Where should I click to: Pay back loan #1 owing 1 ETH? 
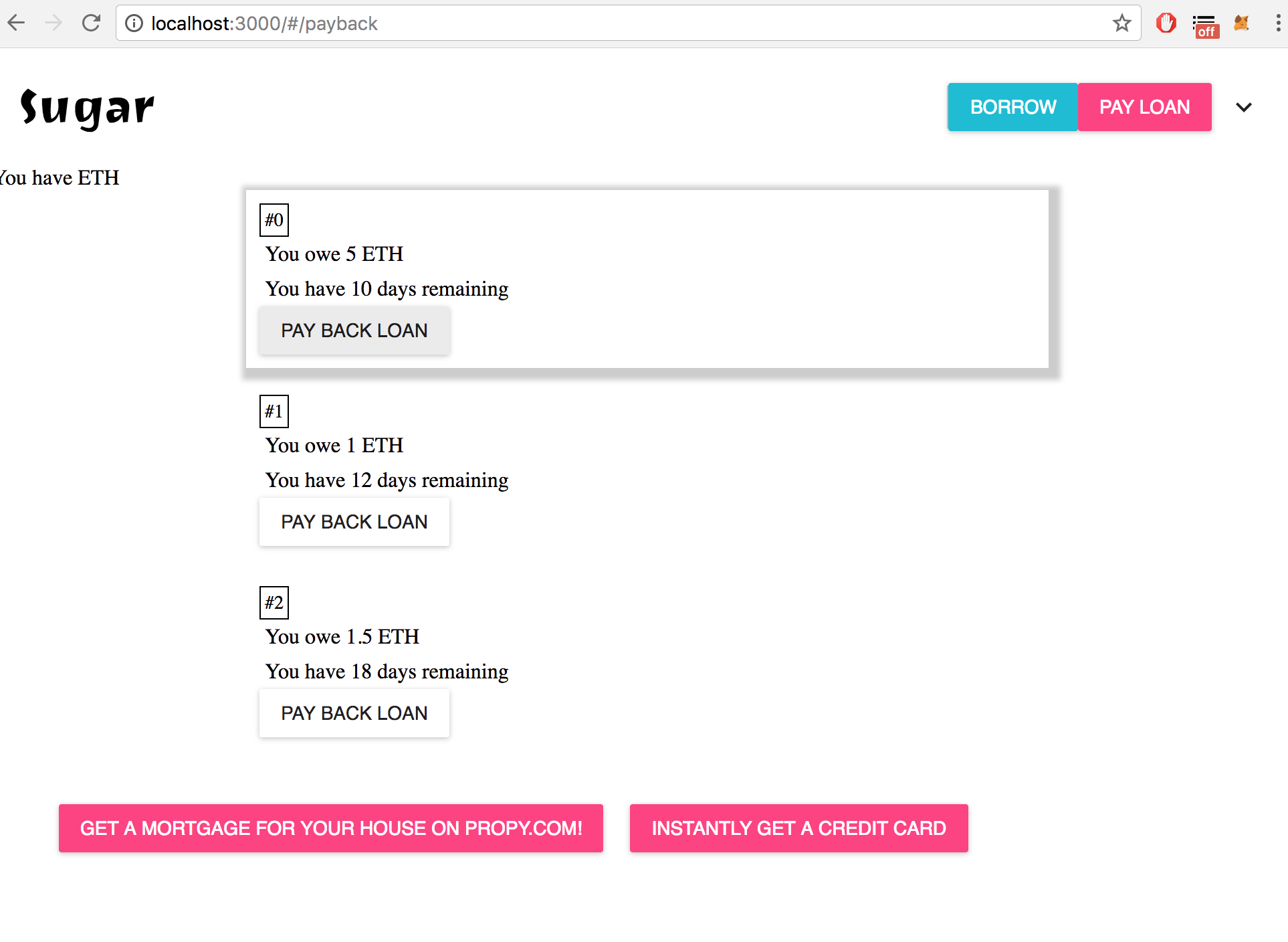[x=354, y=522]
